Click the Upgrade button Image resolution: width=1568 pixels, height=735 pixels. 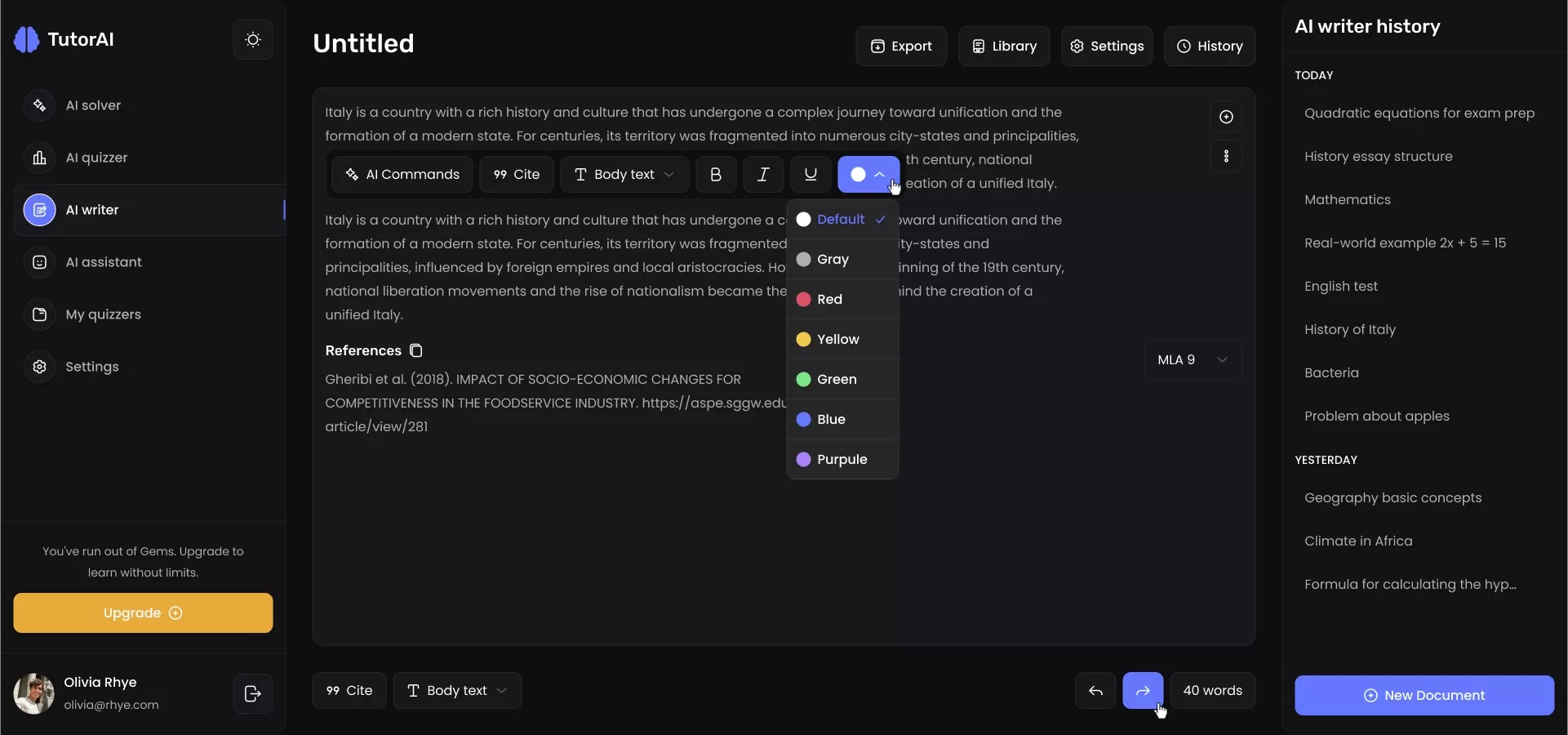[x=143, y=613]
